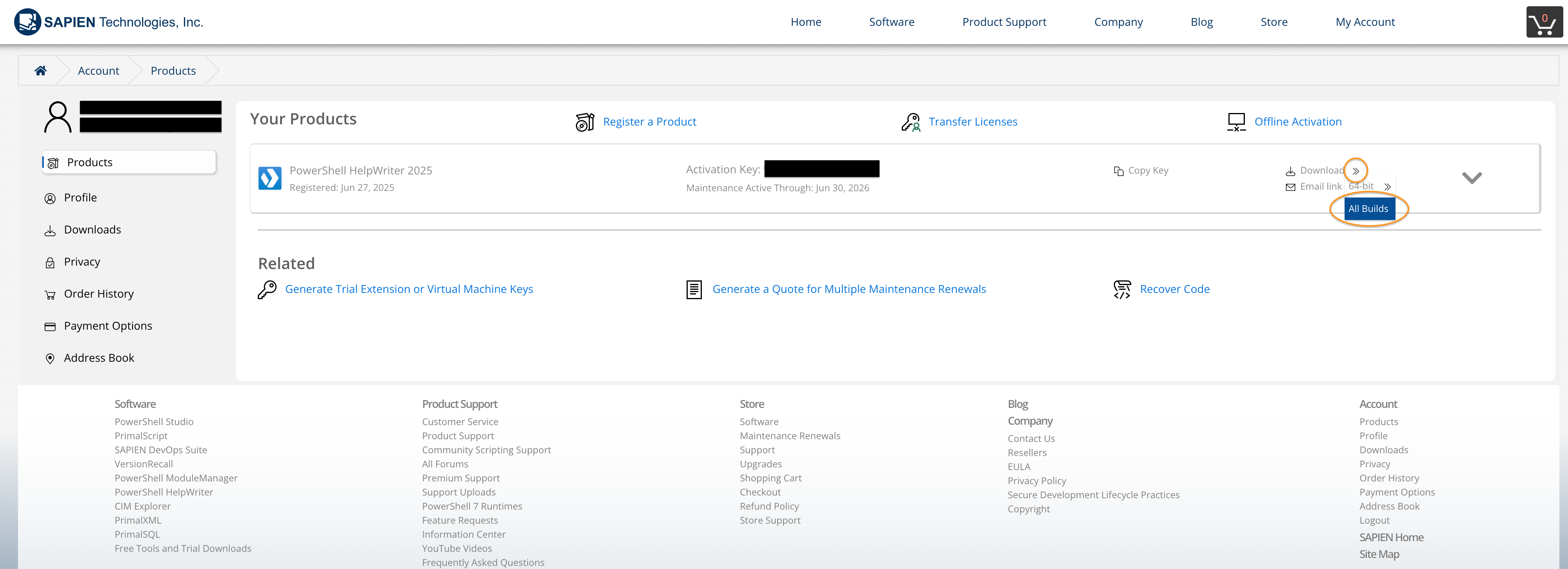Image resolution: width=1568 pixels, height=569 pixels.
Task: Open the Blog menu item
Action: 1201,22
